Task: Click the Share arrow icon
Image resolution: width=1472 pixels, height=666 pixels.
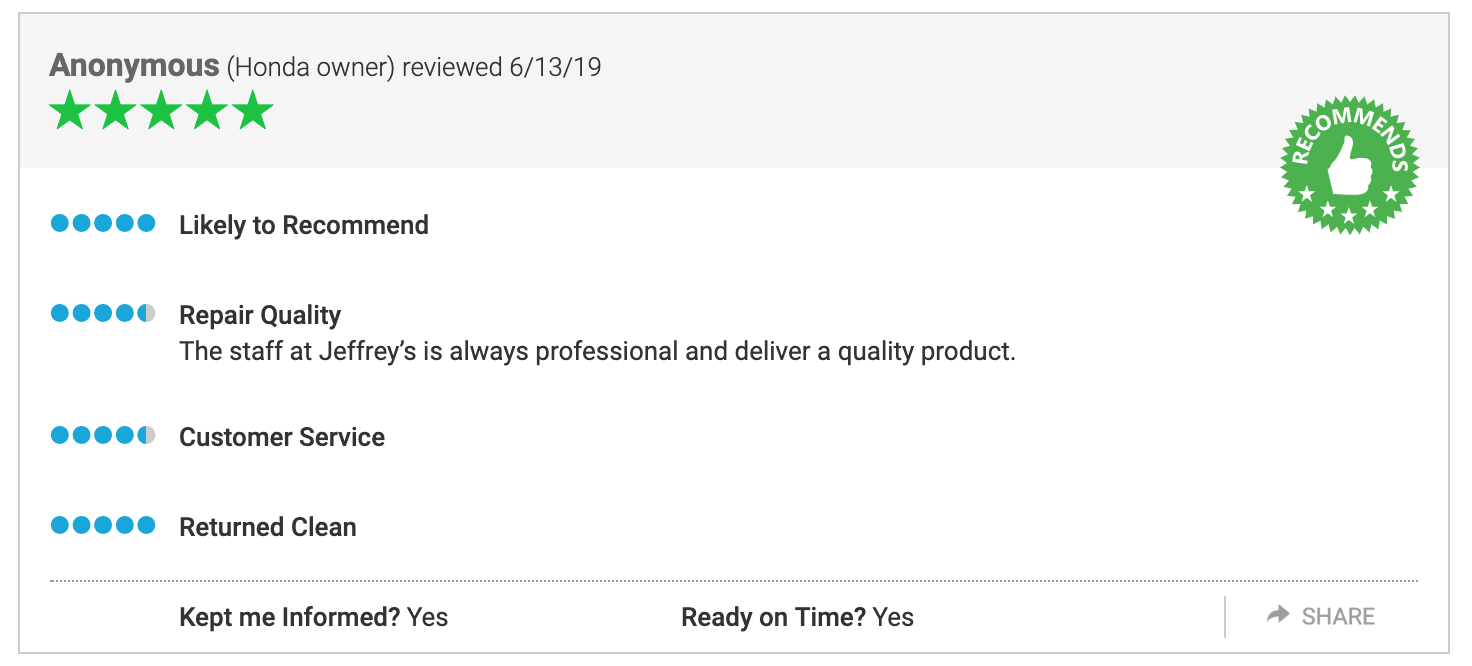Action: point(1278,615)
